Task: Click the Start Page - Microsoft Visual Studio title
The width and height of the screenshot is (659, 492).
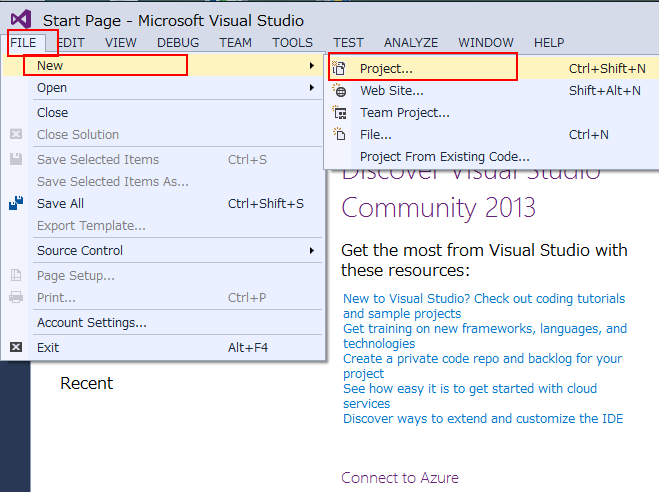Action: (173, 21)
